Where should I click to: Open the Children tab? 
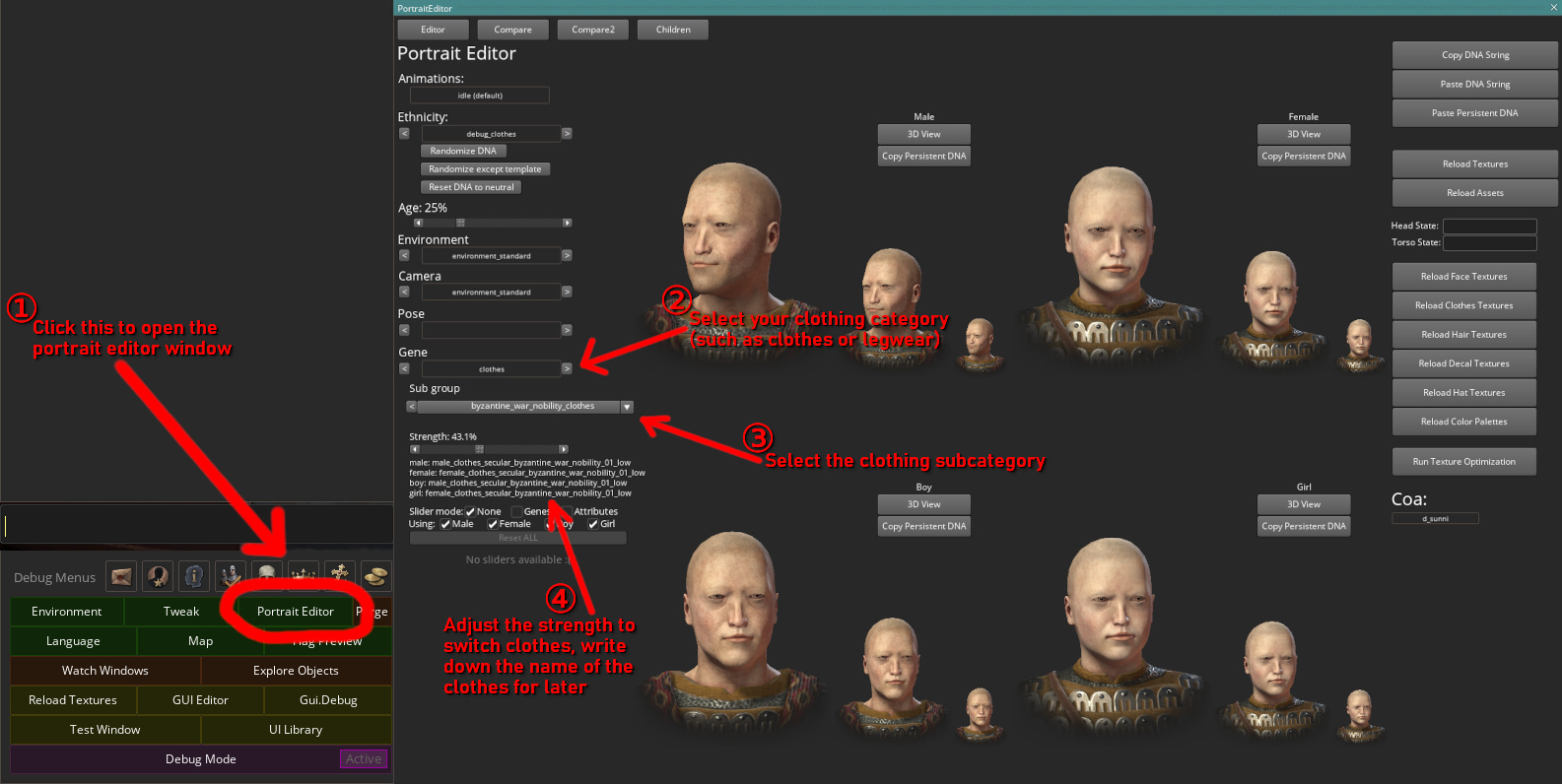673,30
